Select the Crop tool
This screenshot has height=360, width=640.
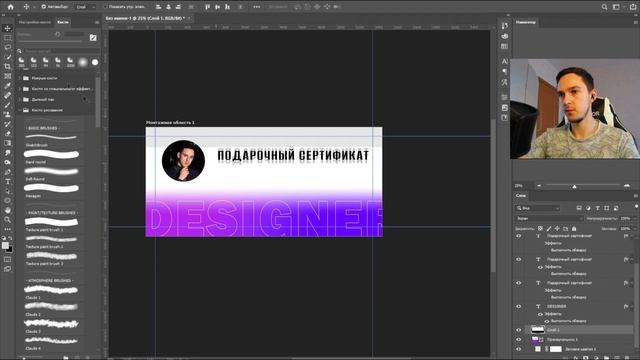(x=7, y=66)
